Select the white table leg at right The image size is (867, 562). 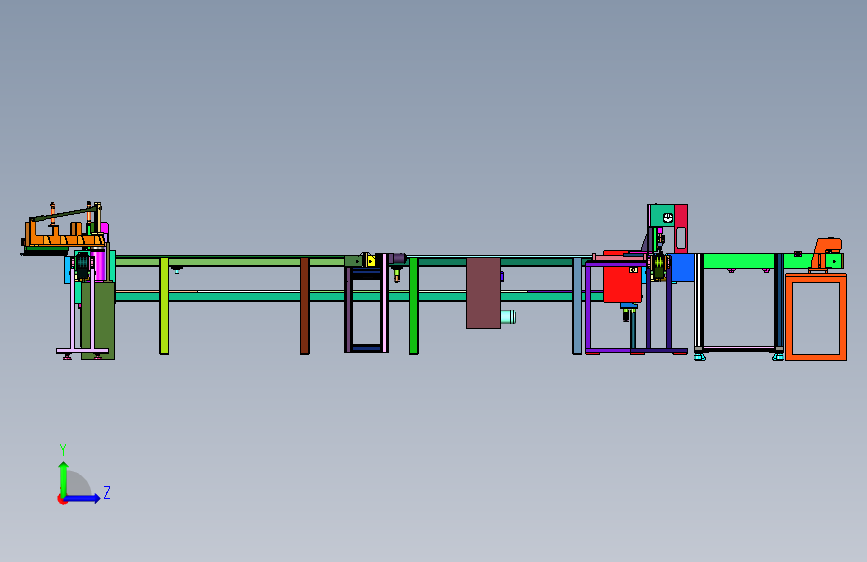[x=699, y=301]
